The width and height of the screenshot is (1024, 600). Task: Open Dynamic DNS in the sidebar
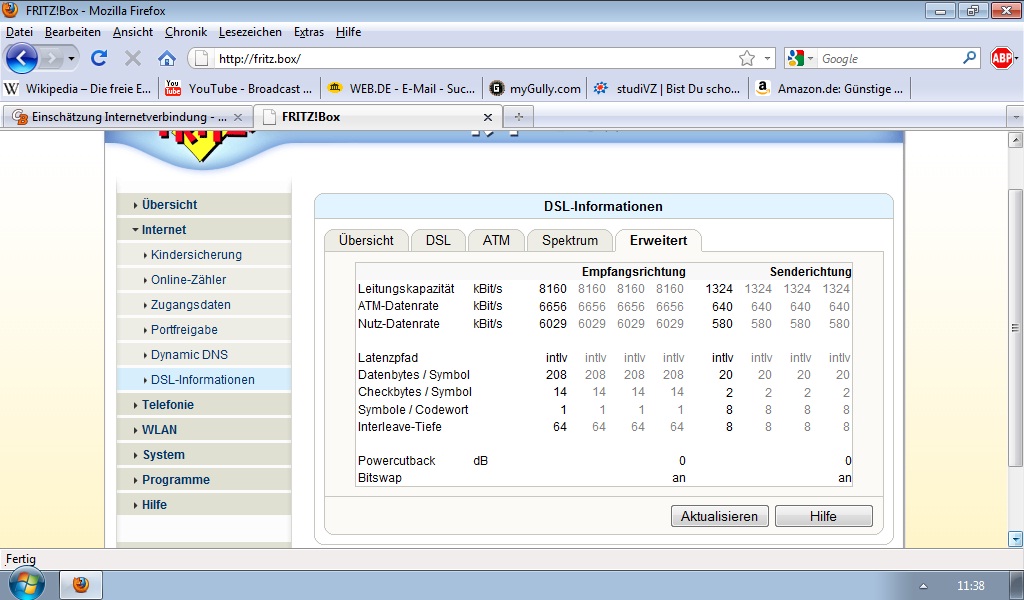click(204, 355)
